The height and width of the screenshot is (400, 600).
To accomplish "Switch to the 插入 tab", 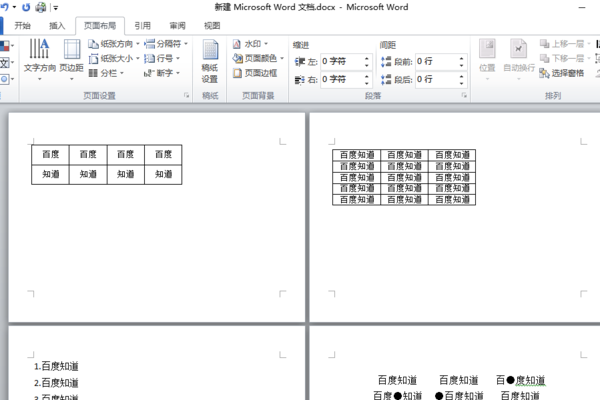I will point(57,26).
